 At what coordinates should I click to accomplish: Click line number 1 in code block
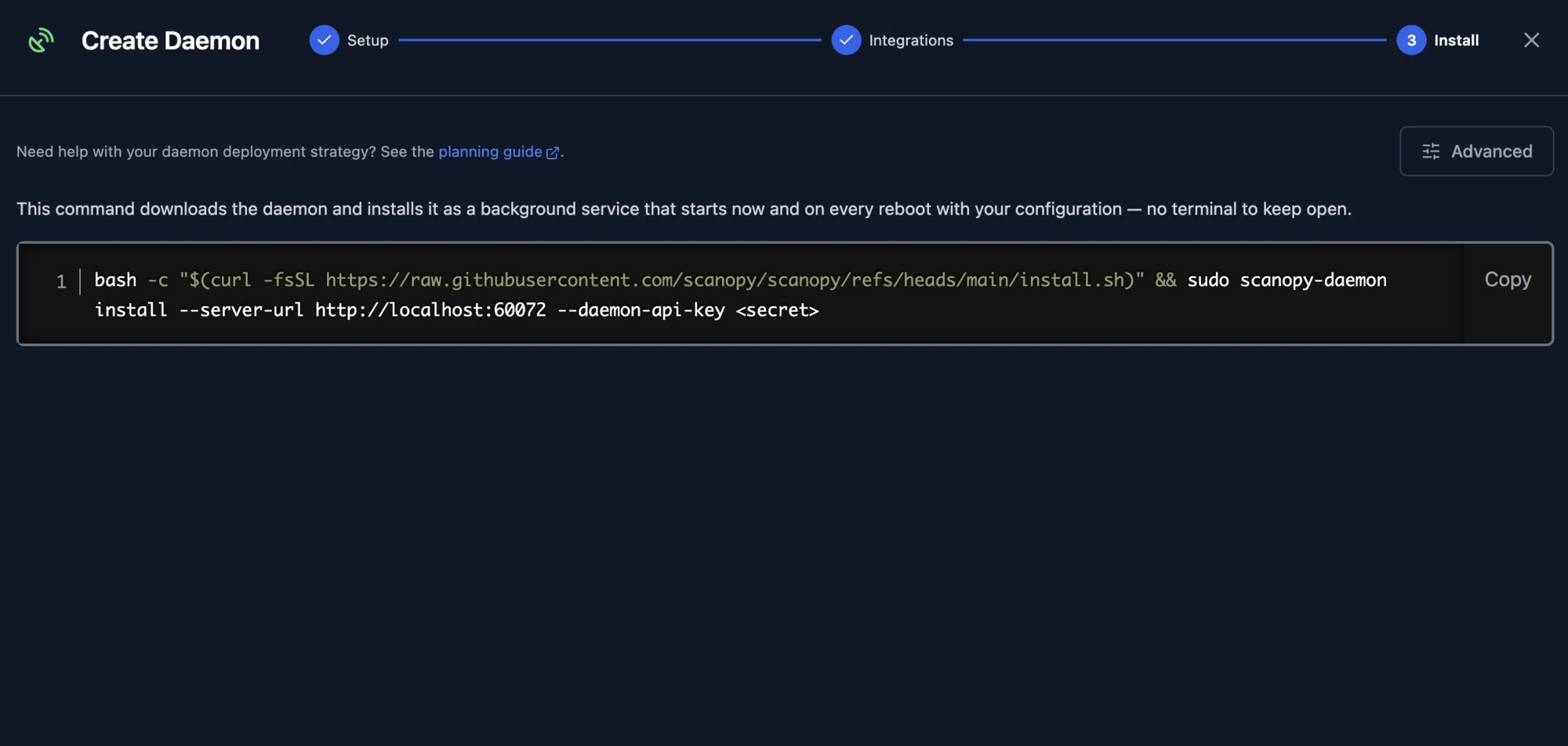[61, 281]
